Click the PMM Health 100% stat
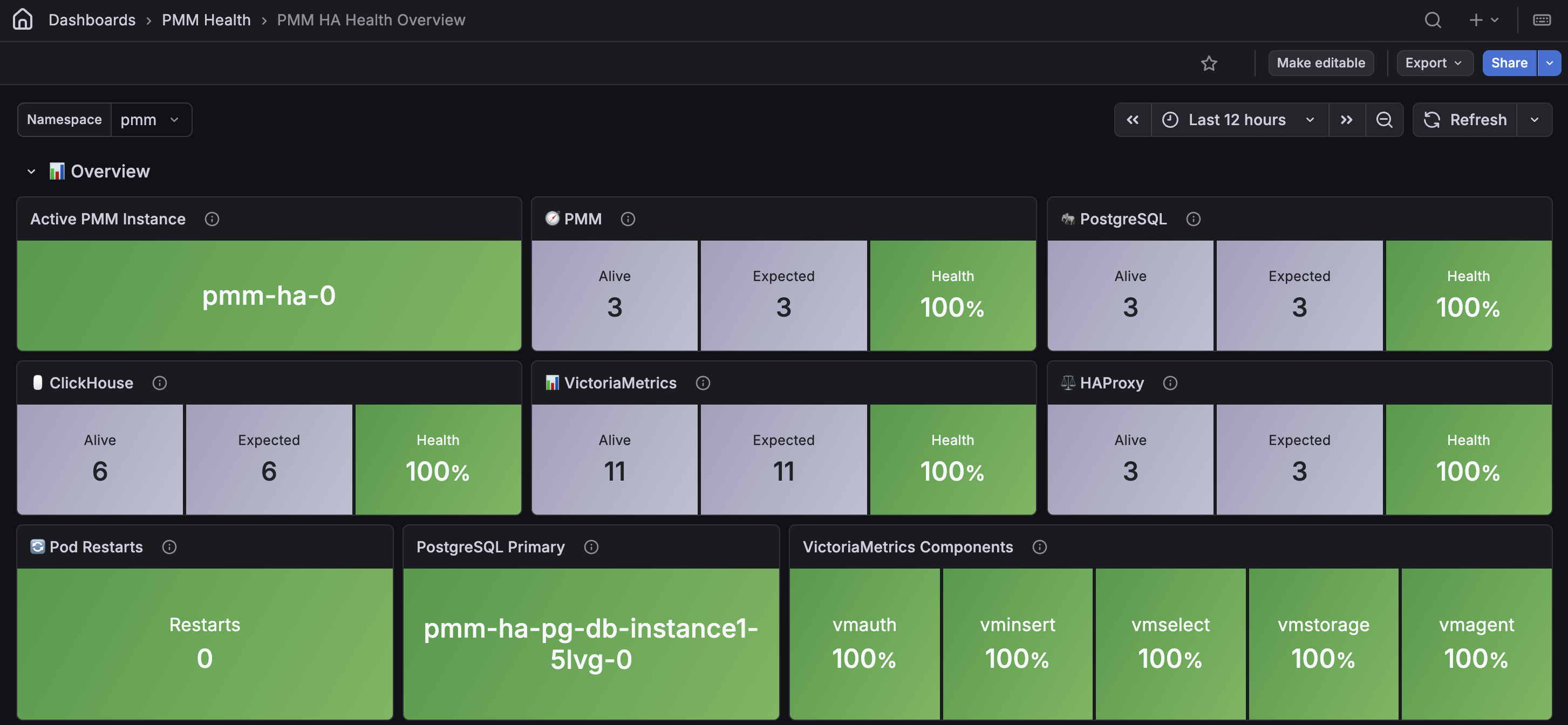This screenshot has width=1568, height=725. pos(952,295)
